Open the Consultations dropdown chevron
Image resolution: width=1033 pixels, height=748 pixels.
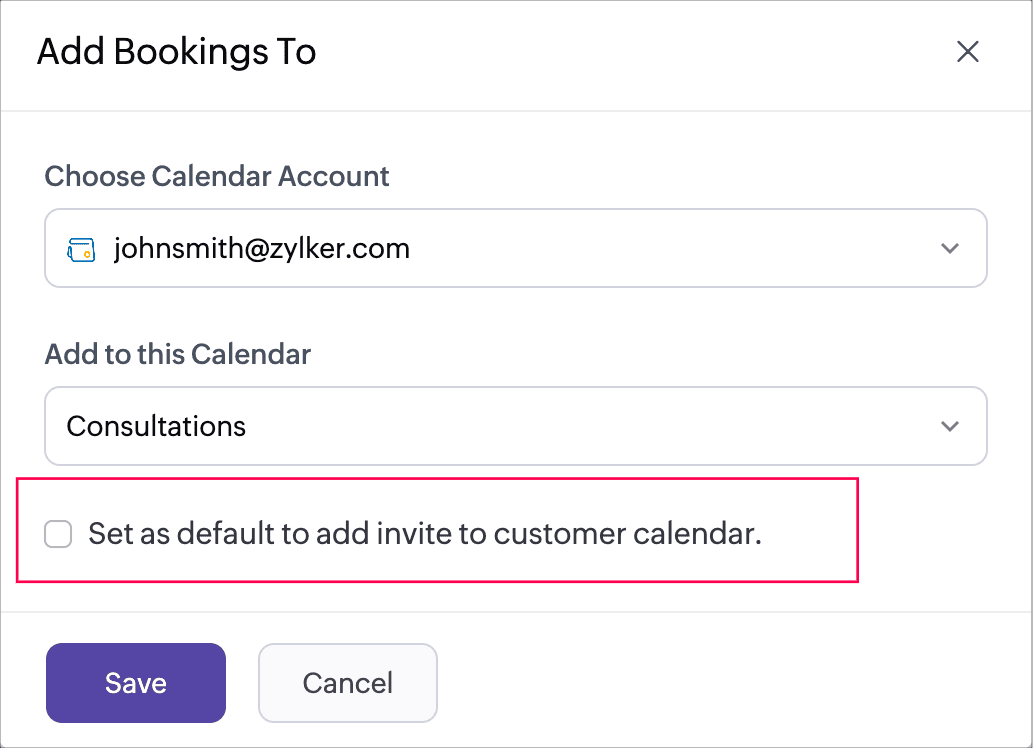[949, 426]
